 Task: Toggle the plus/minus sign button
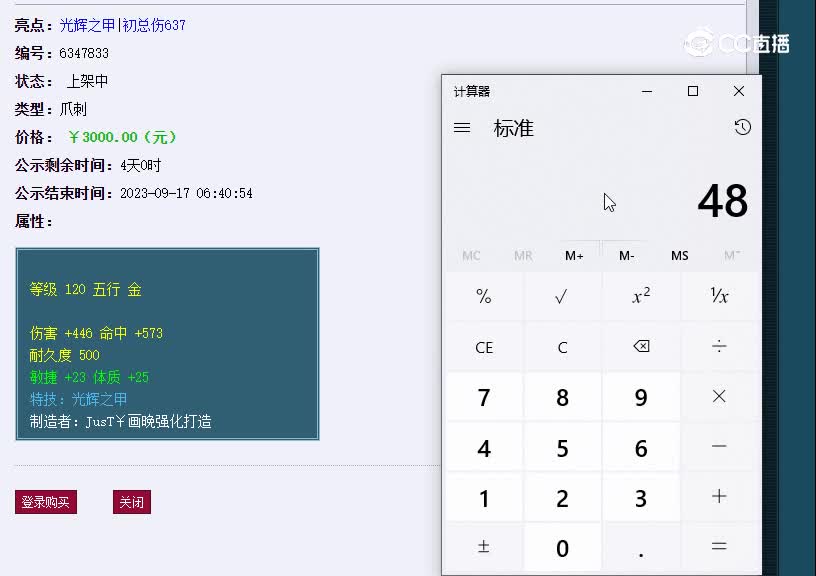(x=484, y=547)
